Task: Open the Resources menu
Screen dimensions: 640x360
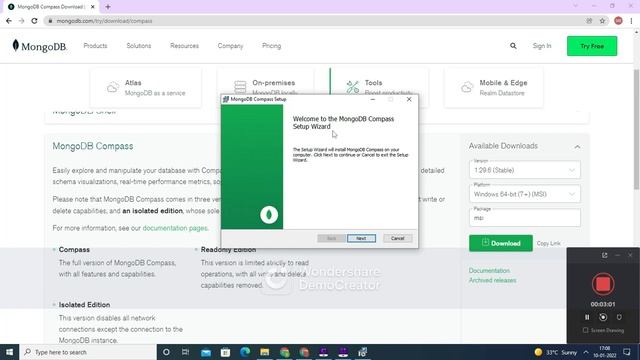Action: coord(184,46)
